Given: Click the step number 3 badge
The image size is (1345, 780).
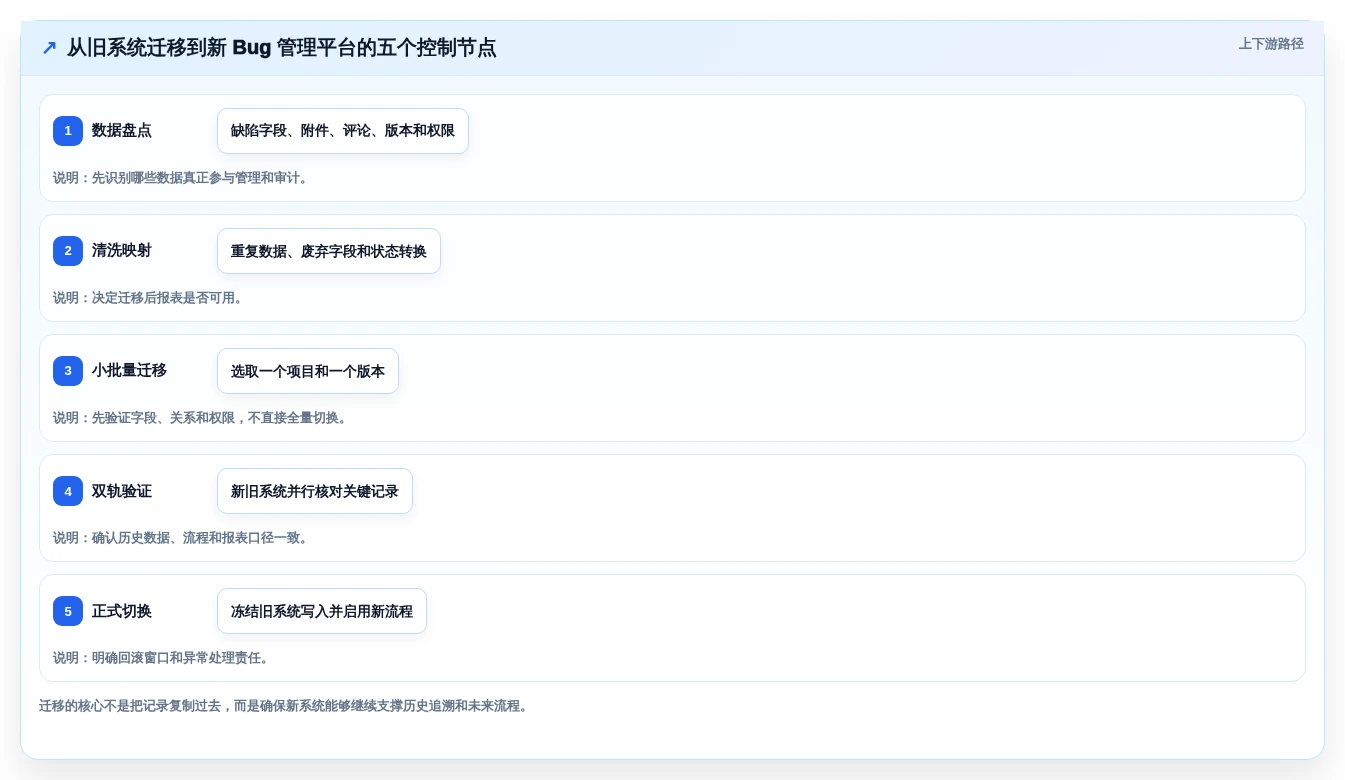Looking at the screenshot, I should [68, 371].
